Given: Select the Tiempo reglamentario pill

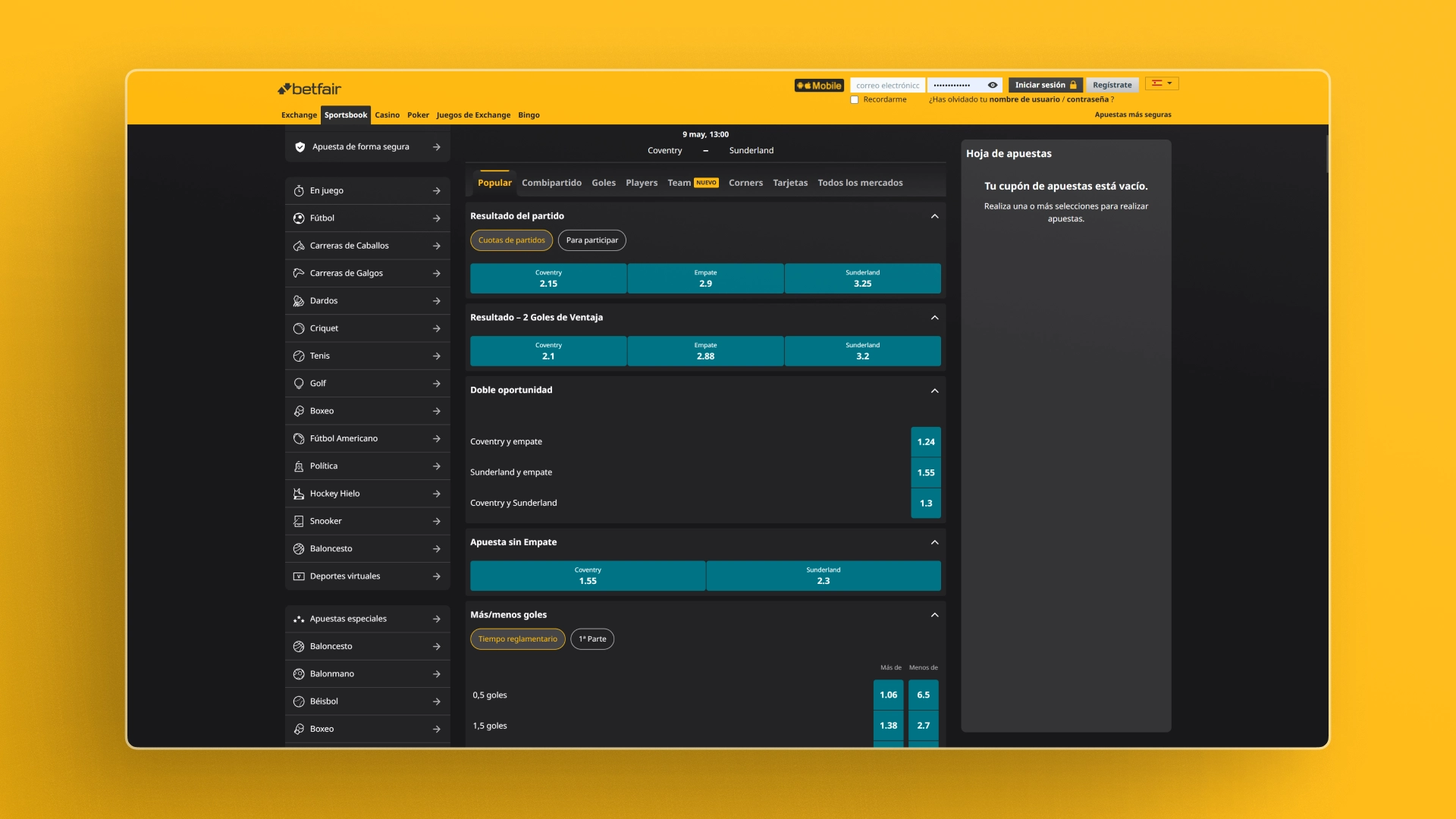Looking at the screenshot, I should click(x=517, y=639).
